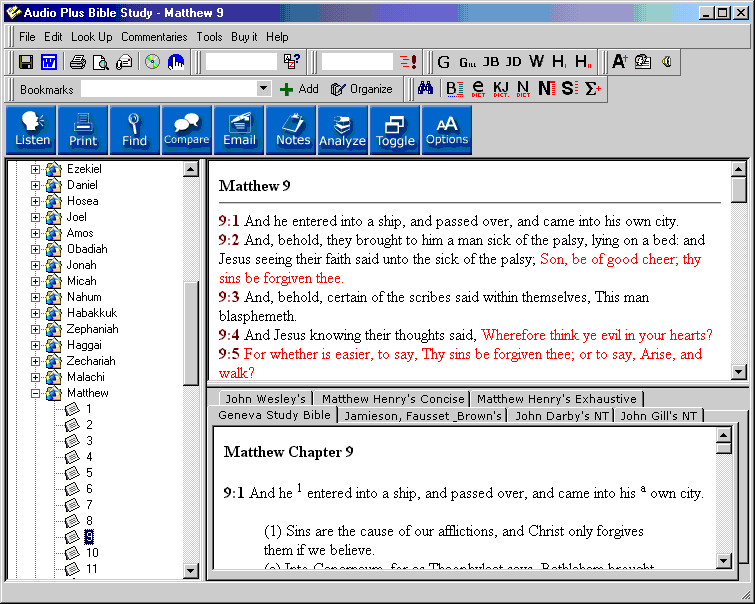This screenshot has width=755, height=604.
Task: Click the Options button
Action: [x=447, y=130]
